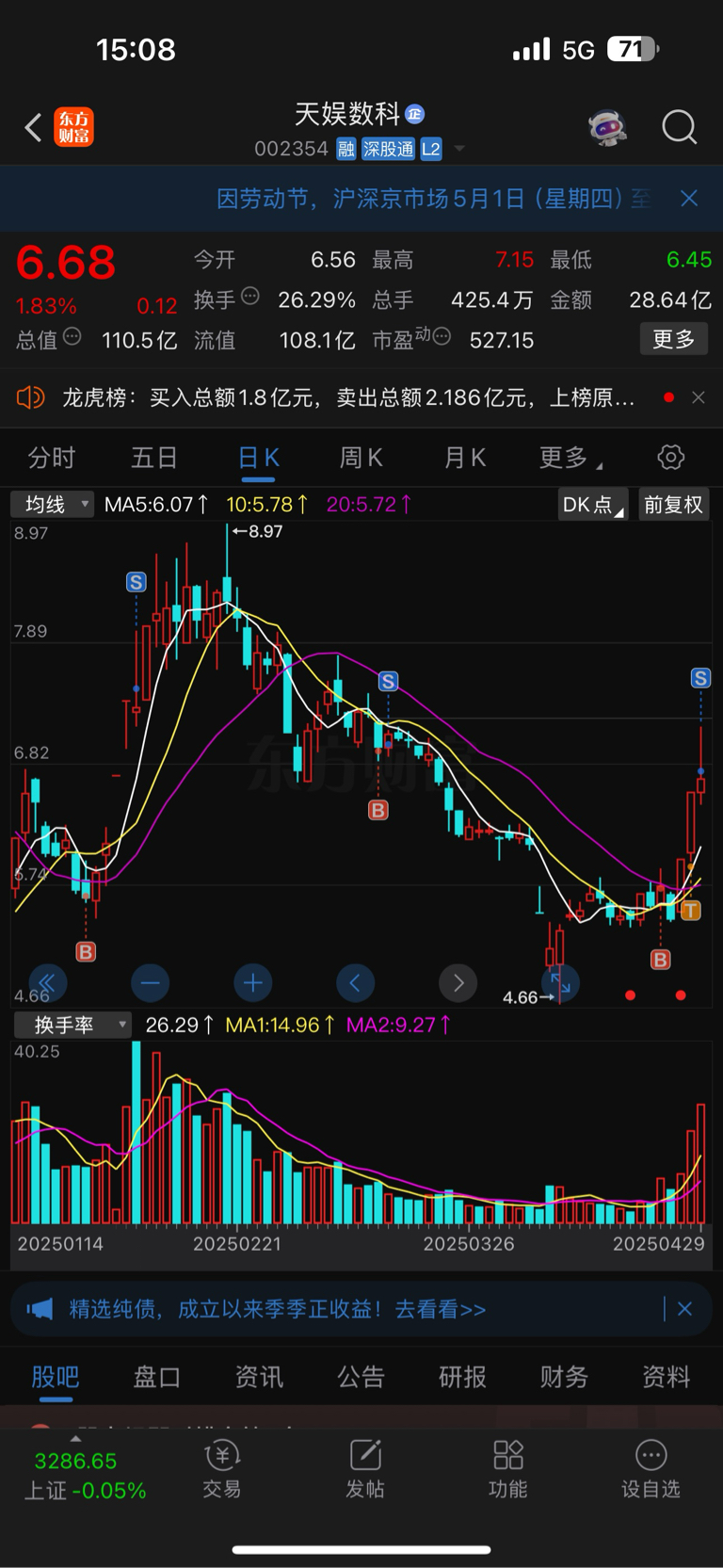Screen dimensions: 723x1568
Task: Tap the megaphone icon in ad banner
Action: tap(40, 1309)
